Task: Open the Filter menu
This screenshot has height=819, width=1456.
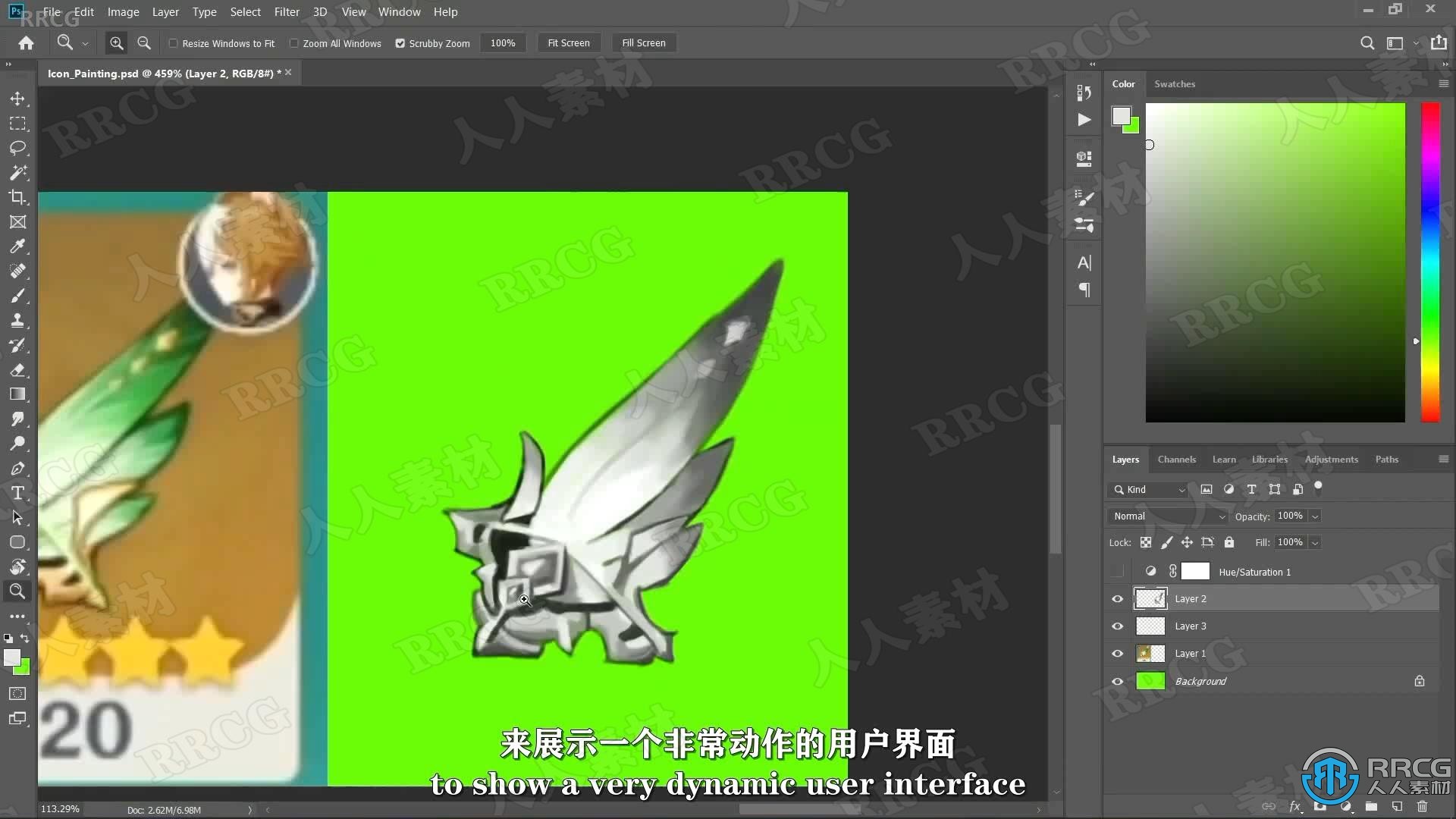Action: [287, 11]
